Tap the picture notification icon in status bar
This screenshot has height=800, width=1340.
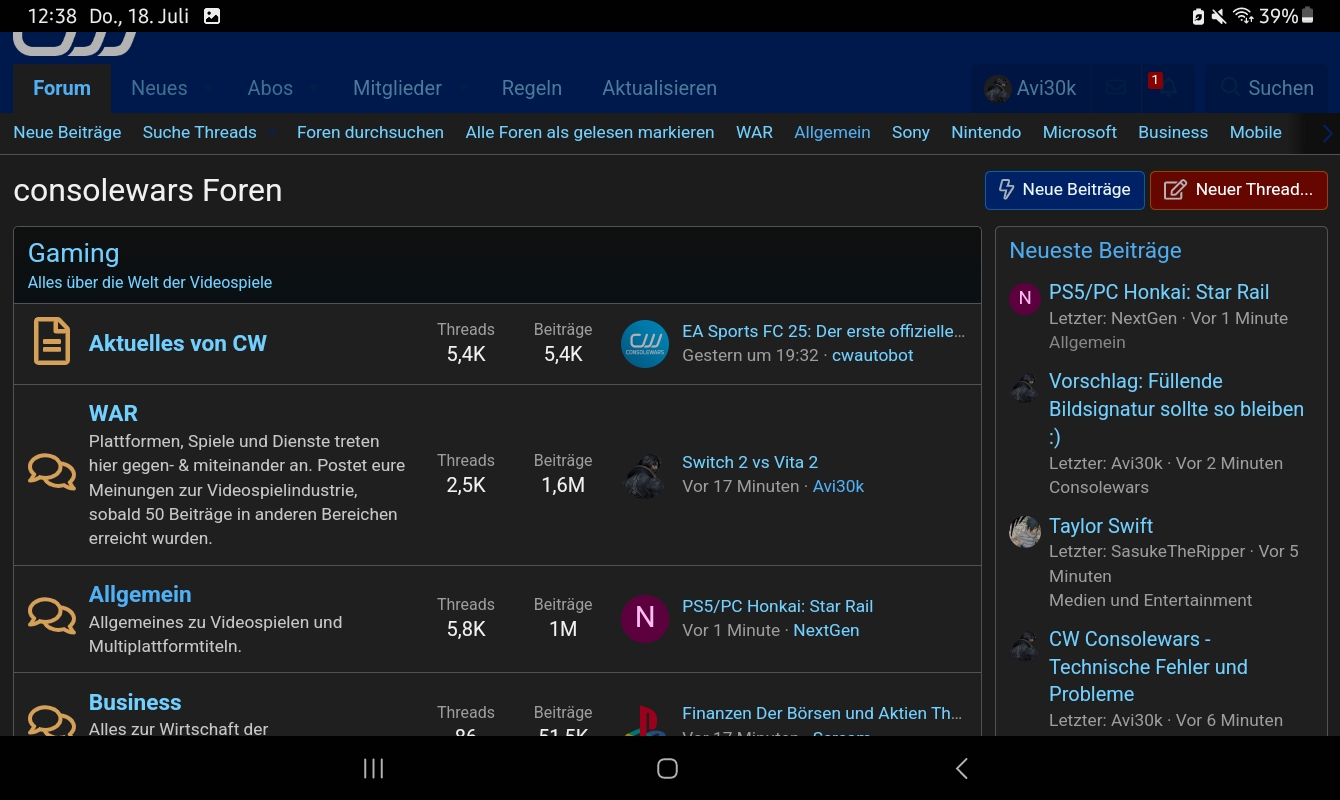click(212, 16)
